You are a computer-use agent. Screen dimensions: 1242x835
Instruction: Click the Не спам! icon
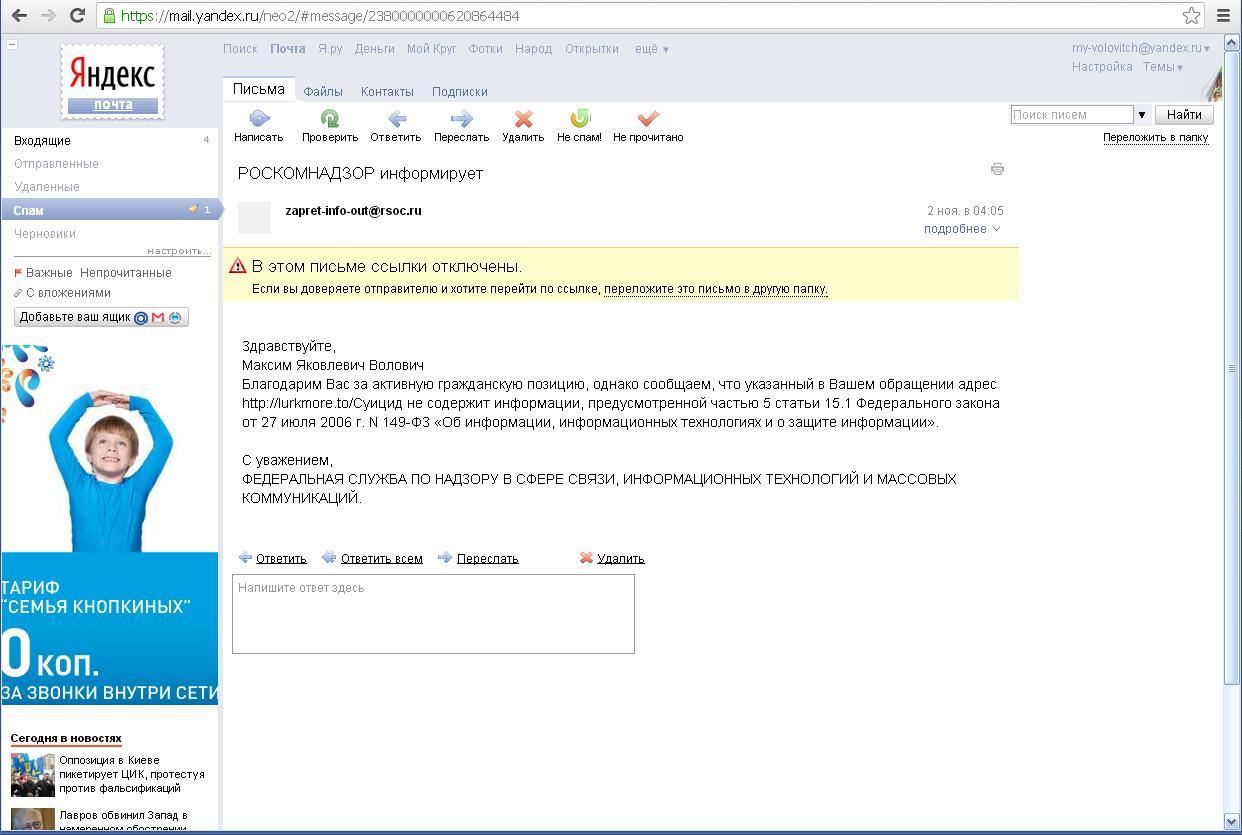(x=579, y=119)
